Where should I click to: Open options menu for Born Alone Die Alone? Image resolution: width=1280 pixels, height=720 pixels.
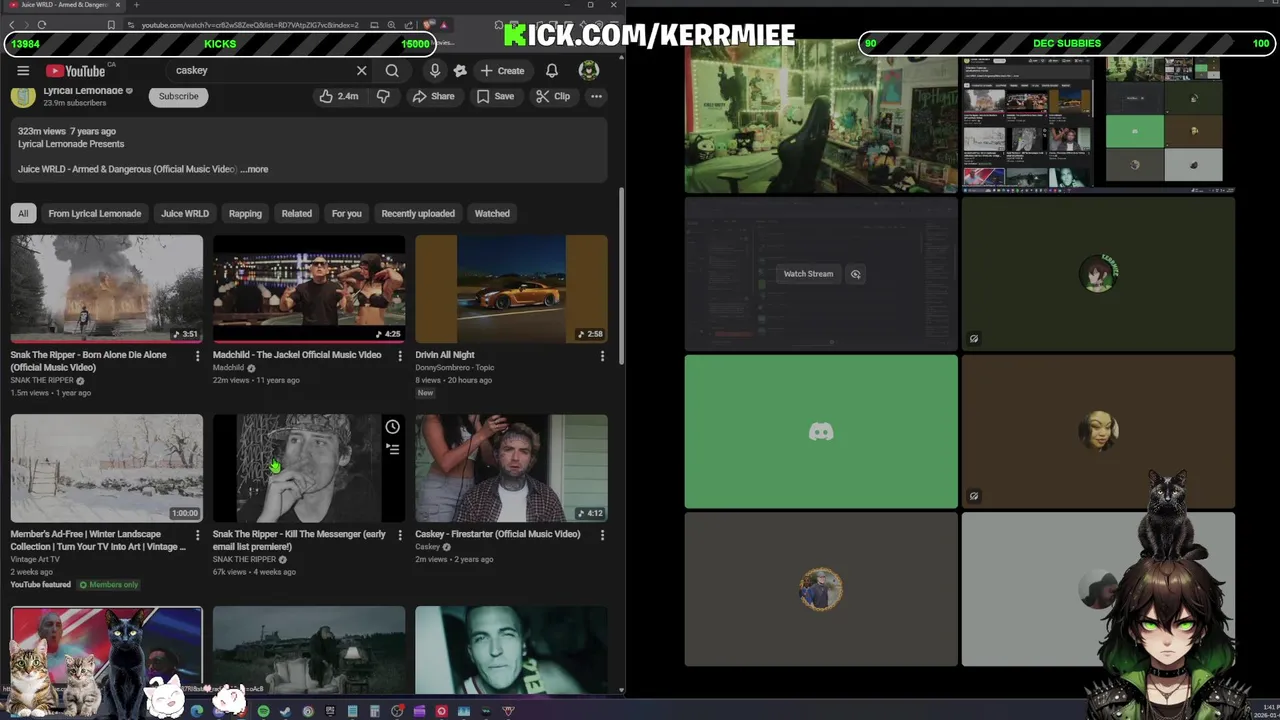click(197, 356)
